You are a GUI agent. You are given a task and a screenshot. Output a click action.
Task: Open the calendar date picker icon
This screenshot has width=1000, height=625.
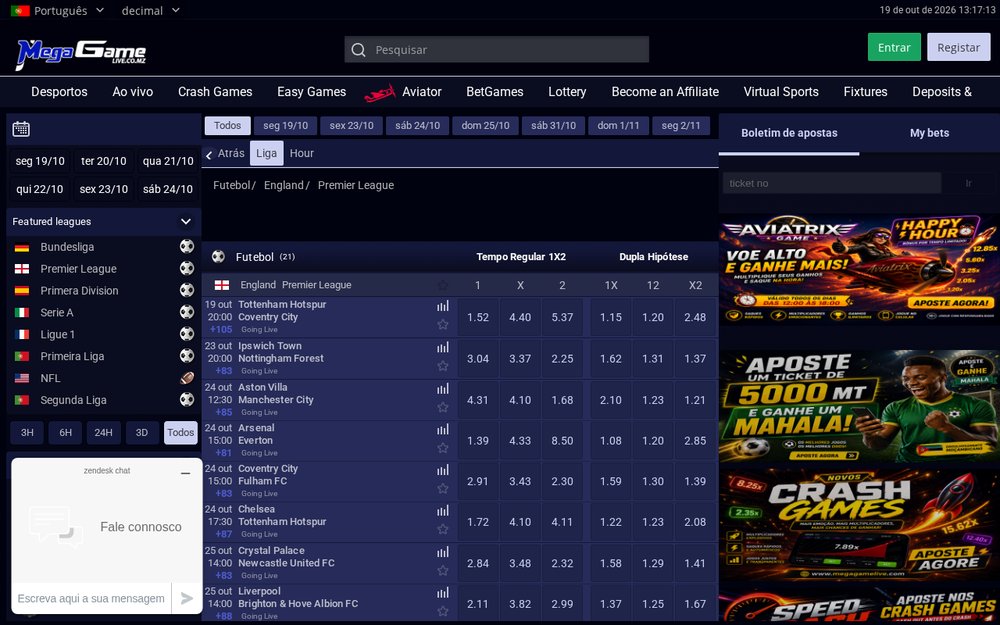(x=21, y=129)
